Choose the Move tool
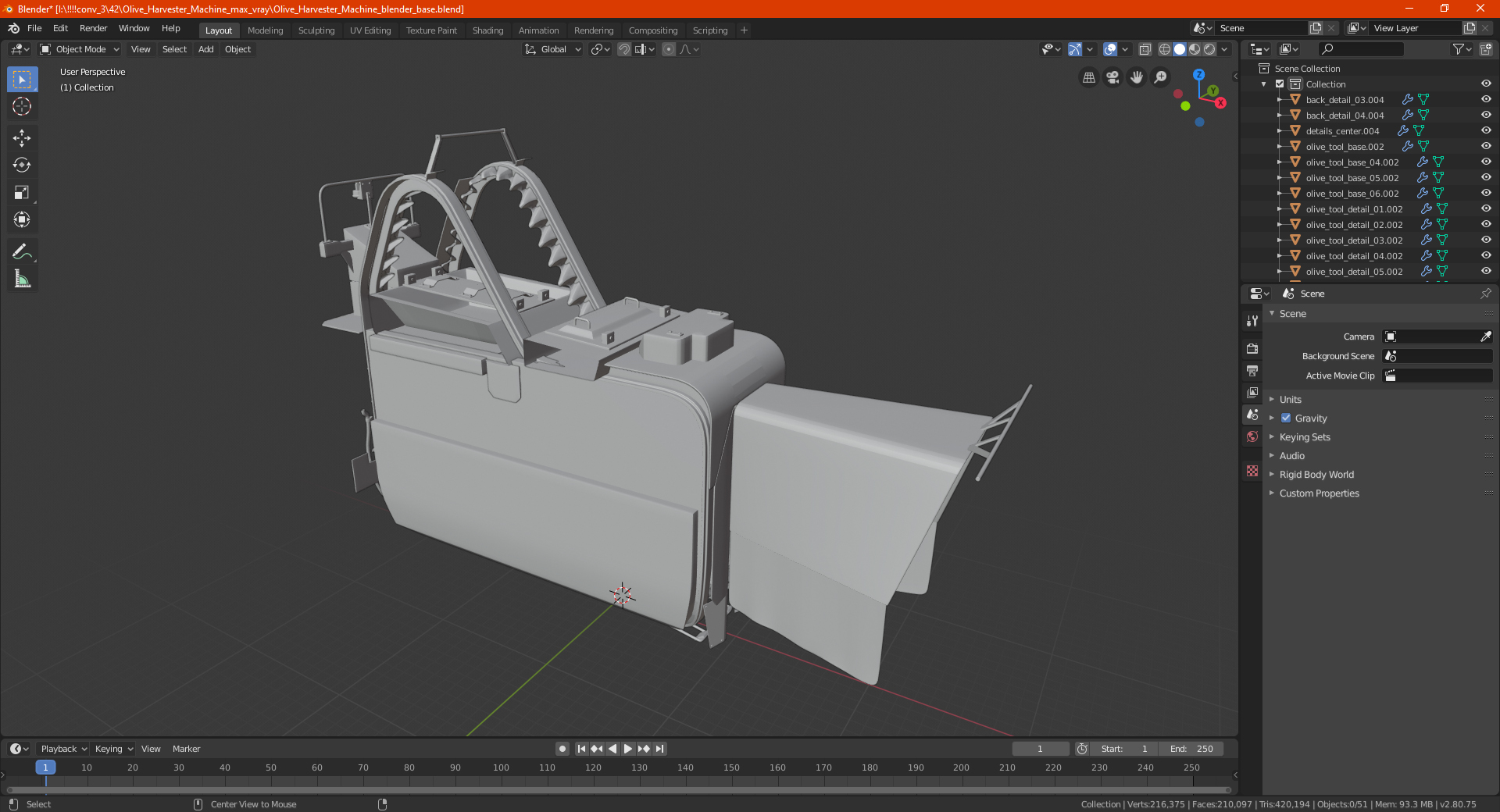1500x812 pixels. (22, 138)
